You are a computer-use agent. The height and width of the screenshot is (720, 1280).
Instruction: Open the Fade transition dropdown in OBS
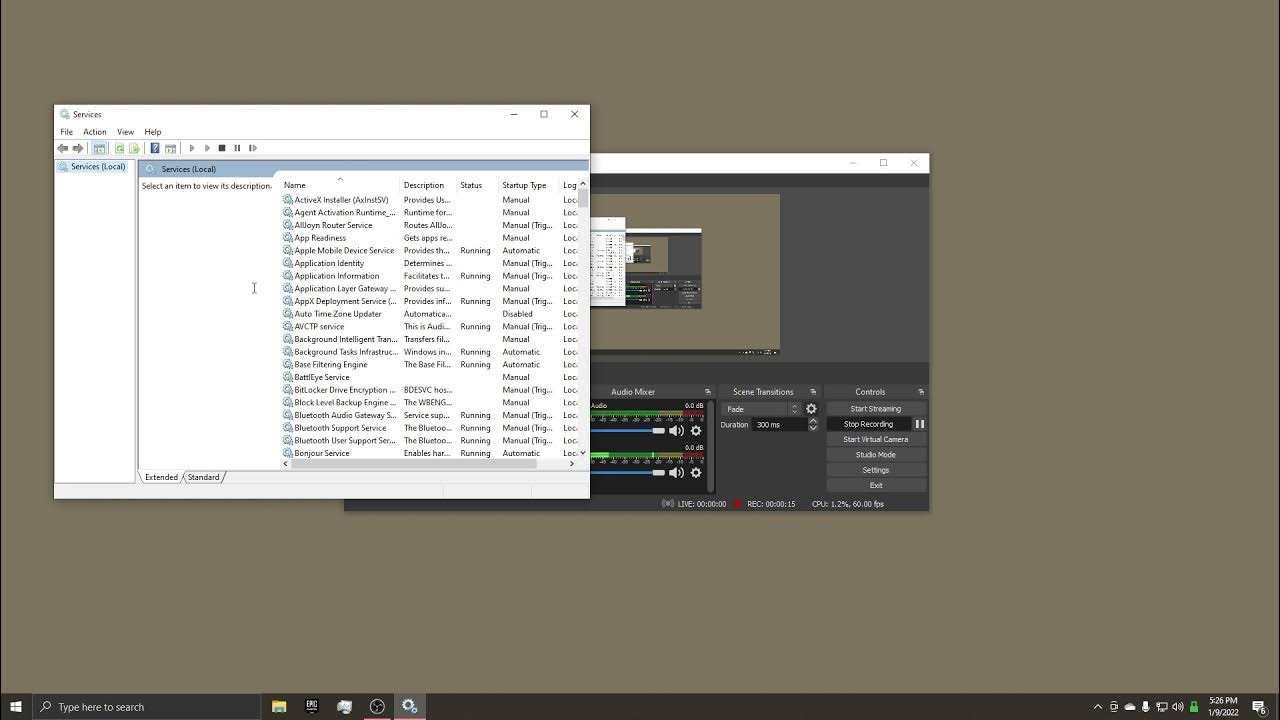(x=762, y=409)
